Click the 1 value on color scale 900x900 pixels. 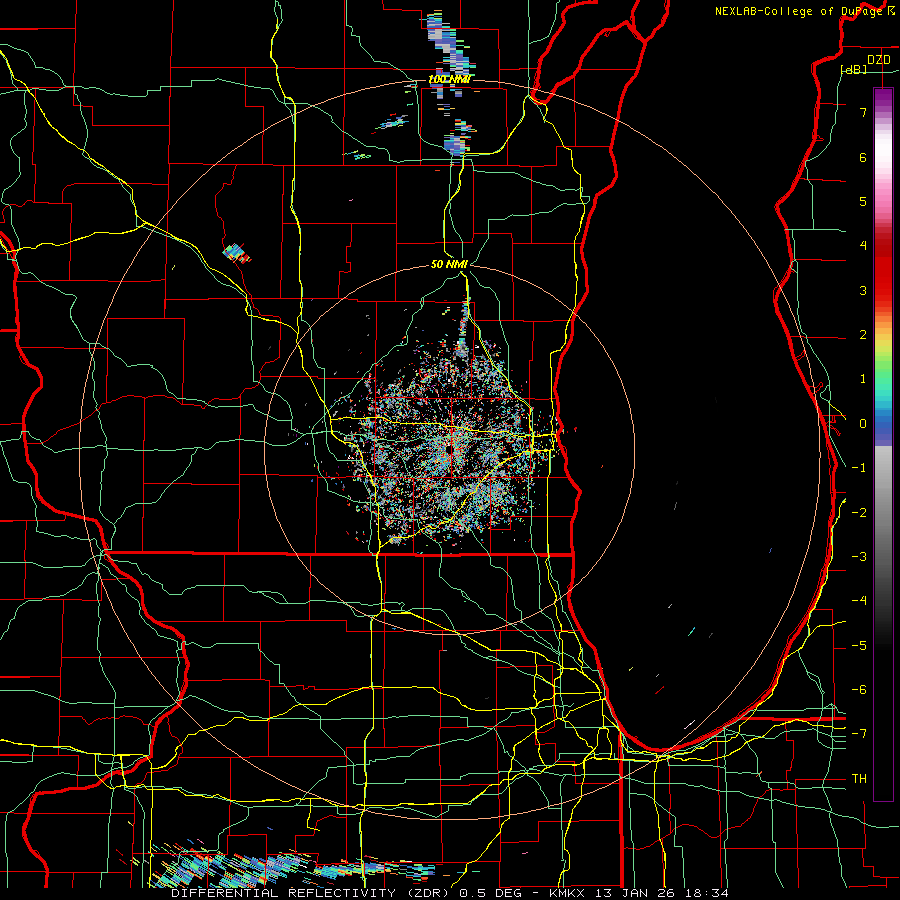[863, 378]
